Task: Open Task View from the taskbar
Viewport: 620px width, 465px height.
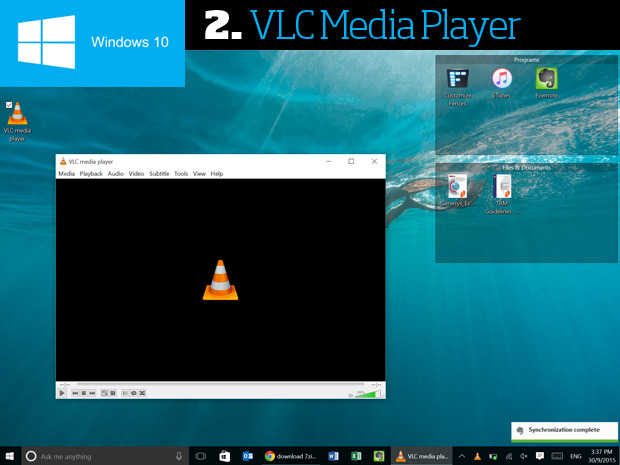Action: pyautogui.click(x=201, y=456)
